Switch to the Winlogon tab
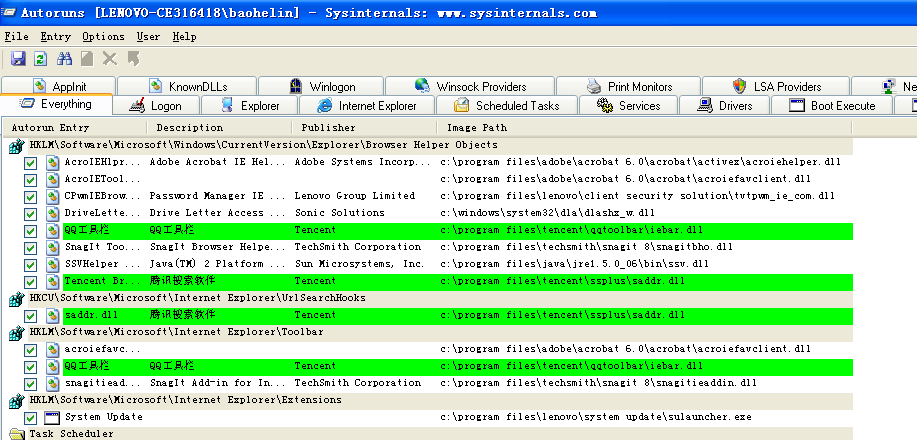The width and height of the screenshot is (917, 440). pos(321,87)
